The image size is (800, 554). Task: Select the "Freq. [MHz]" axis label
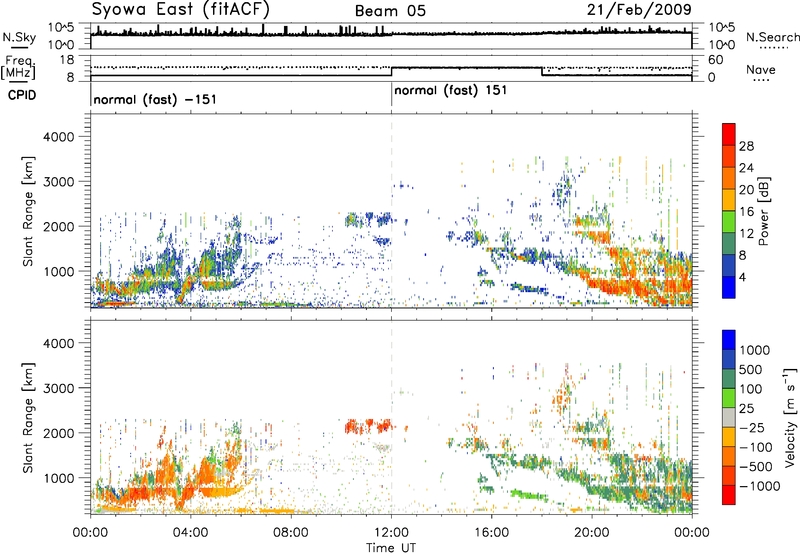click(x=18, y=68)
